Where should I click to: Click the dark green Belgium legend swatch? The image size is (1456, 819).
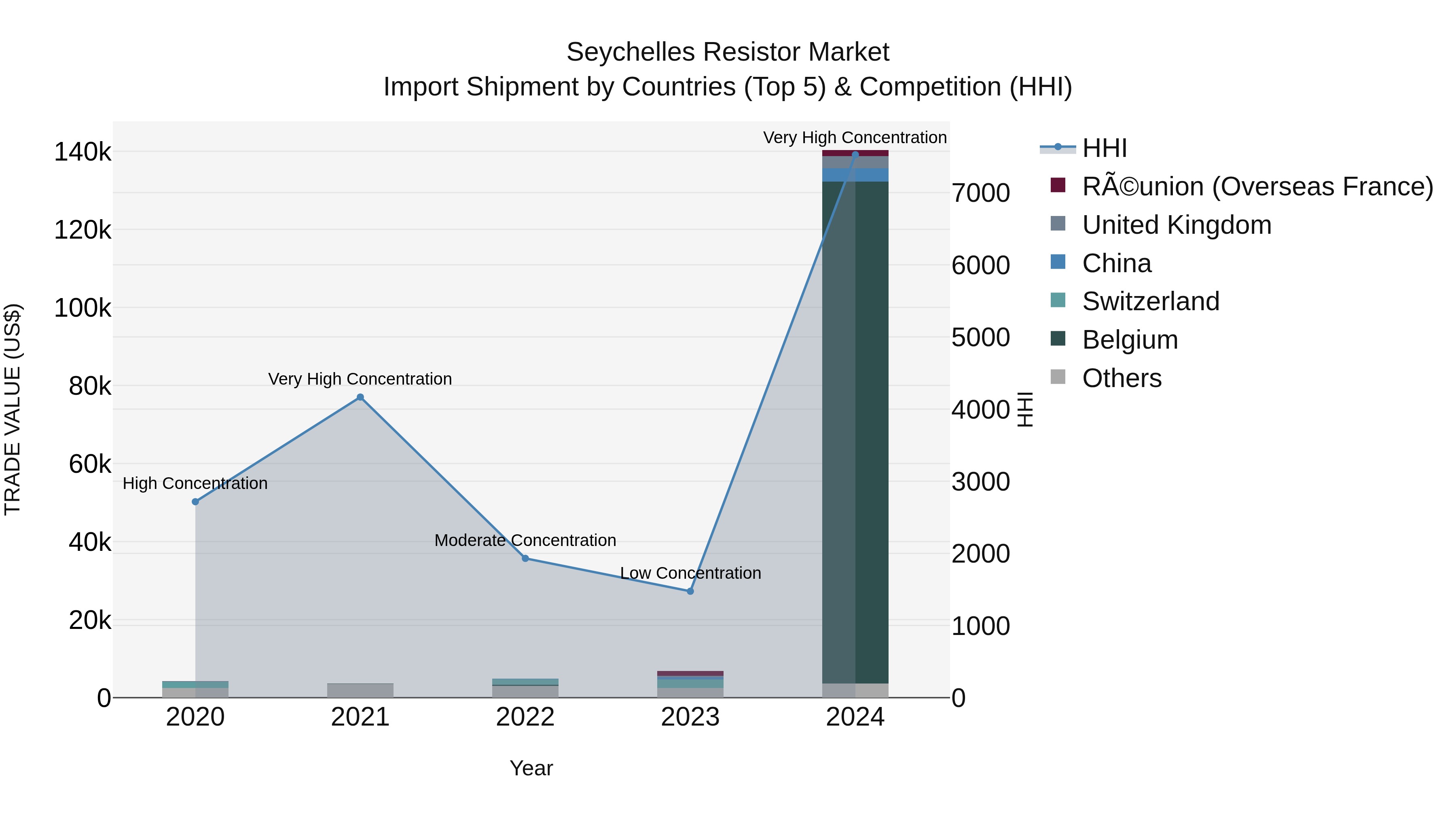1058,339
